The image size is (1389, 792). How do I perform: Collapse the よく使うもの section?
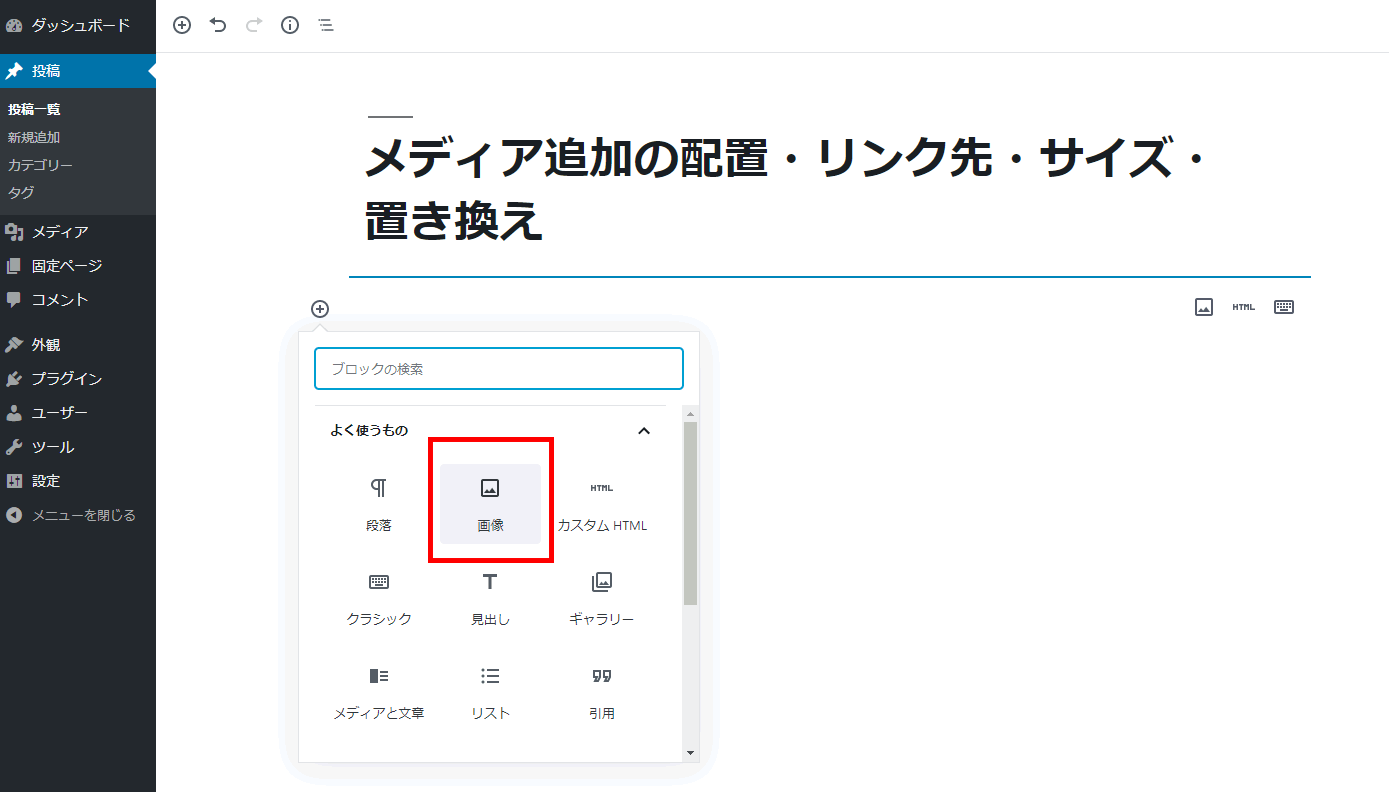tap(644, 431)
